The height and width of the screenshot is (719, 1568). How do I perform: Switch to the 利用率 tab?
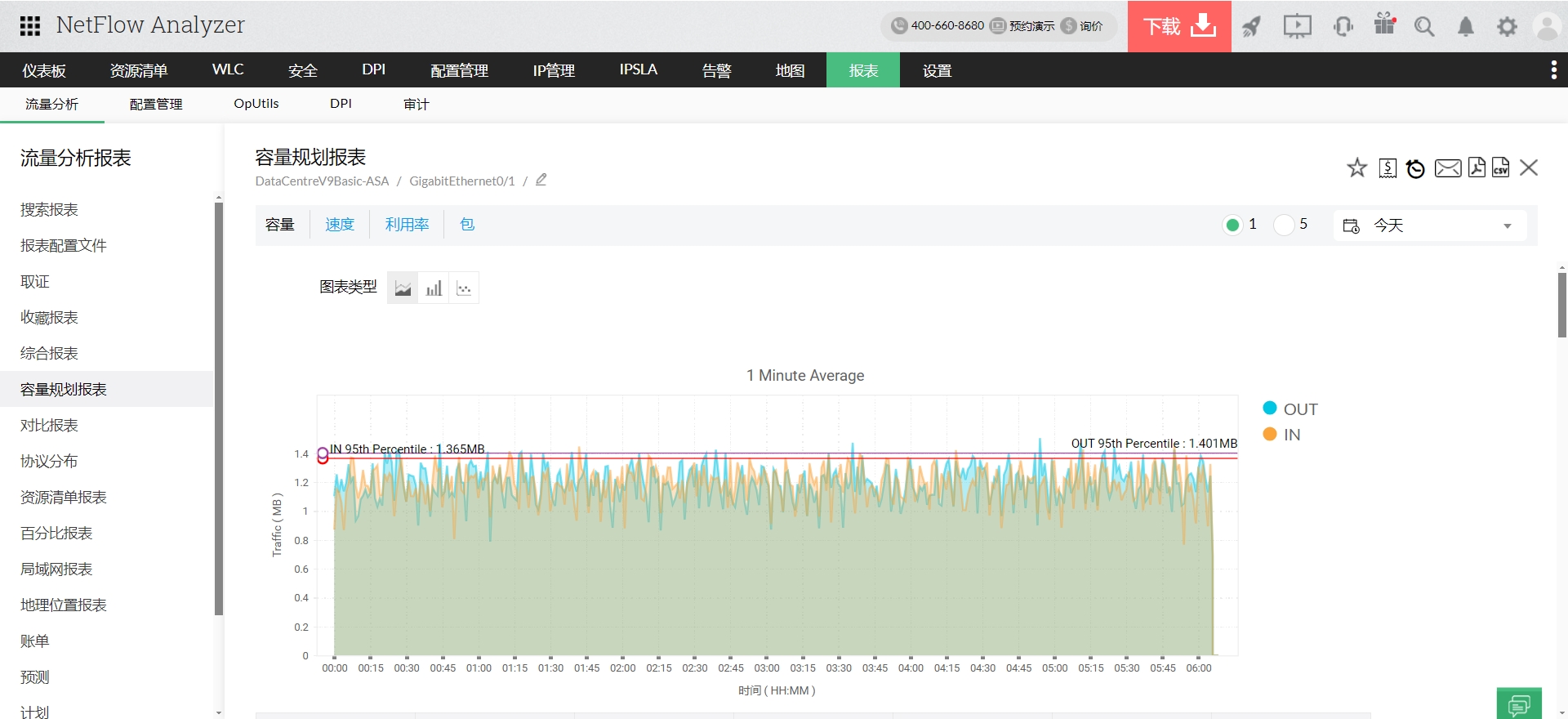click(x=407, y=225)
